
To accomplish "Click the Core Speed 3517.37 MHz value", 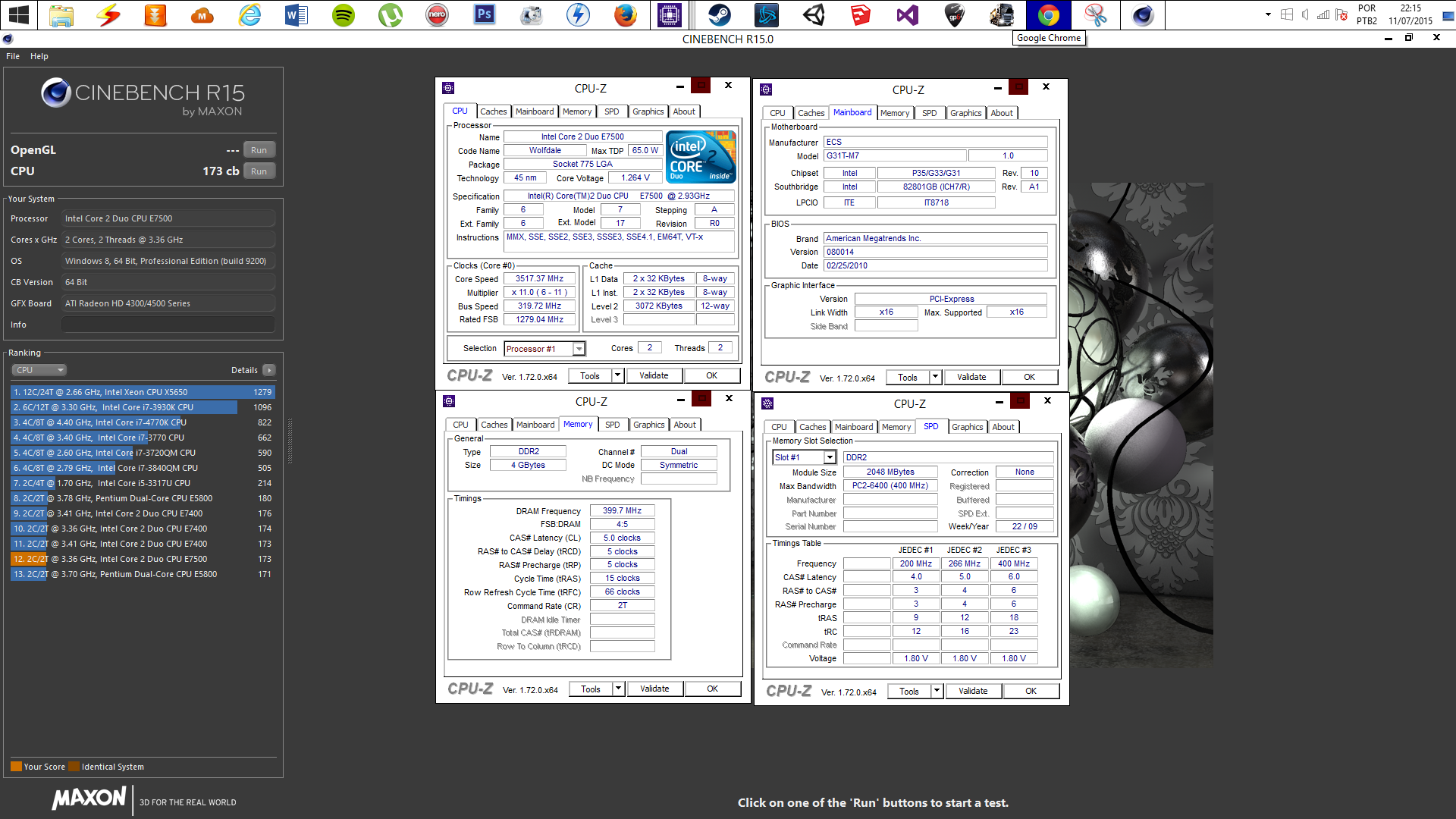I will pos(539,279).
